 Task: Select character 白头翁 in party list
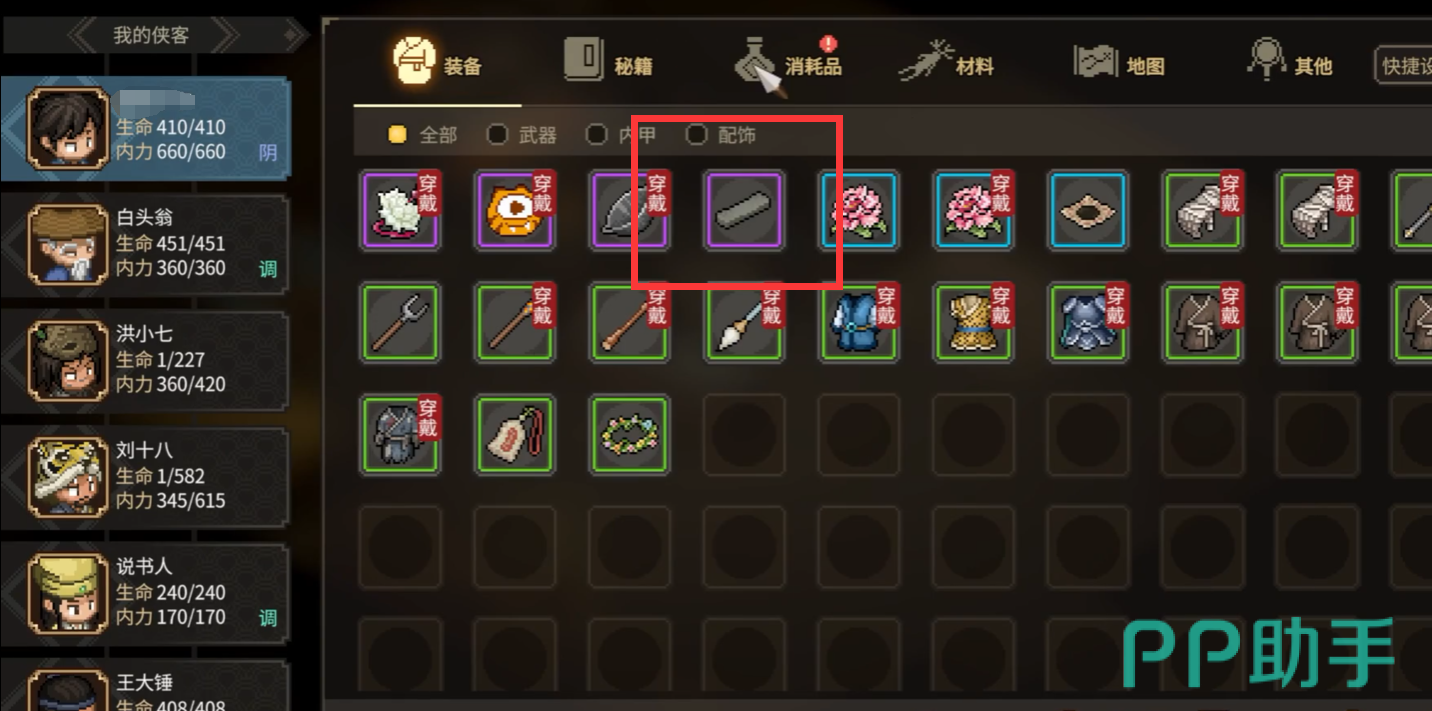146,242
